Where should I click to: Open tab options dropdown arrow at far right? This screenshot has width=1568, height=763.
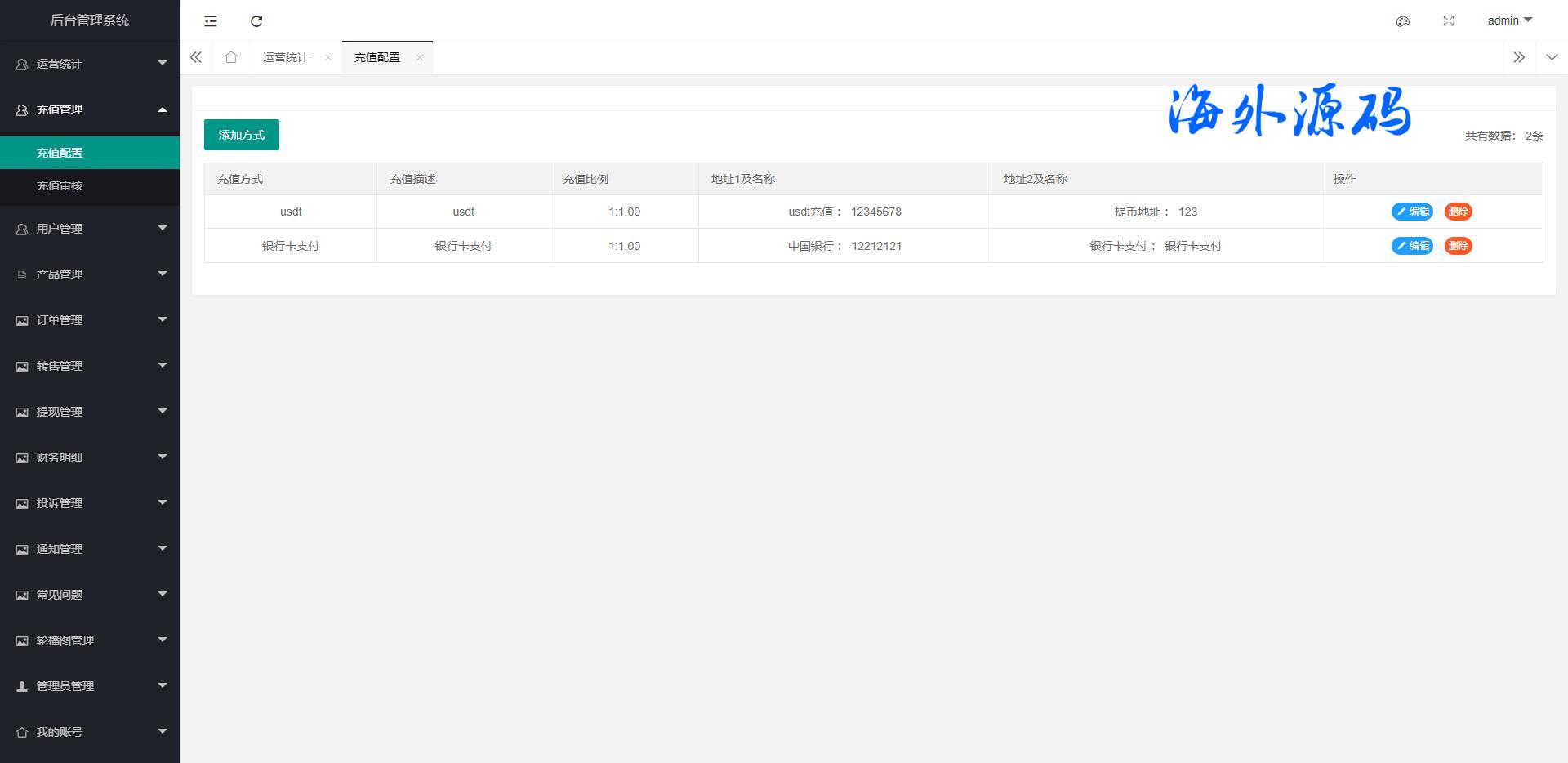1552,57
